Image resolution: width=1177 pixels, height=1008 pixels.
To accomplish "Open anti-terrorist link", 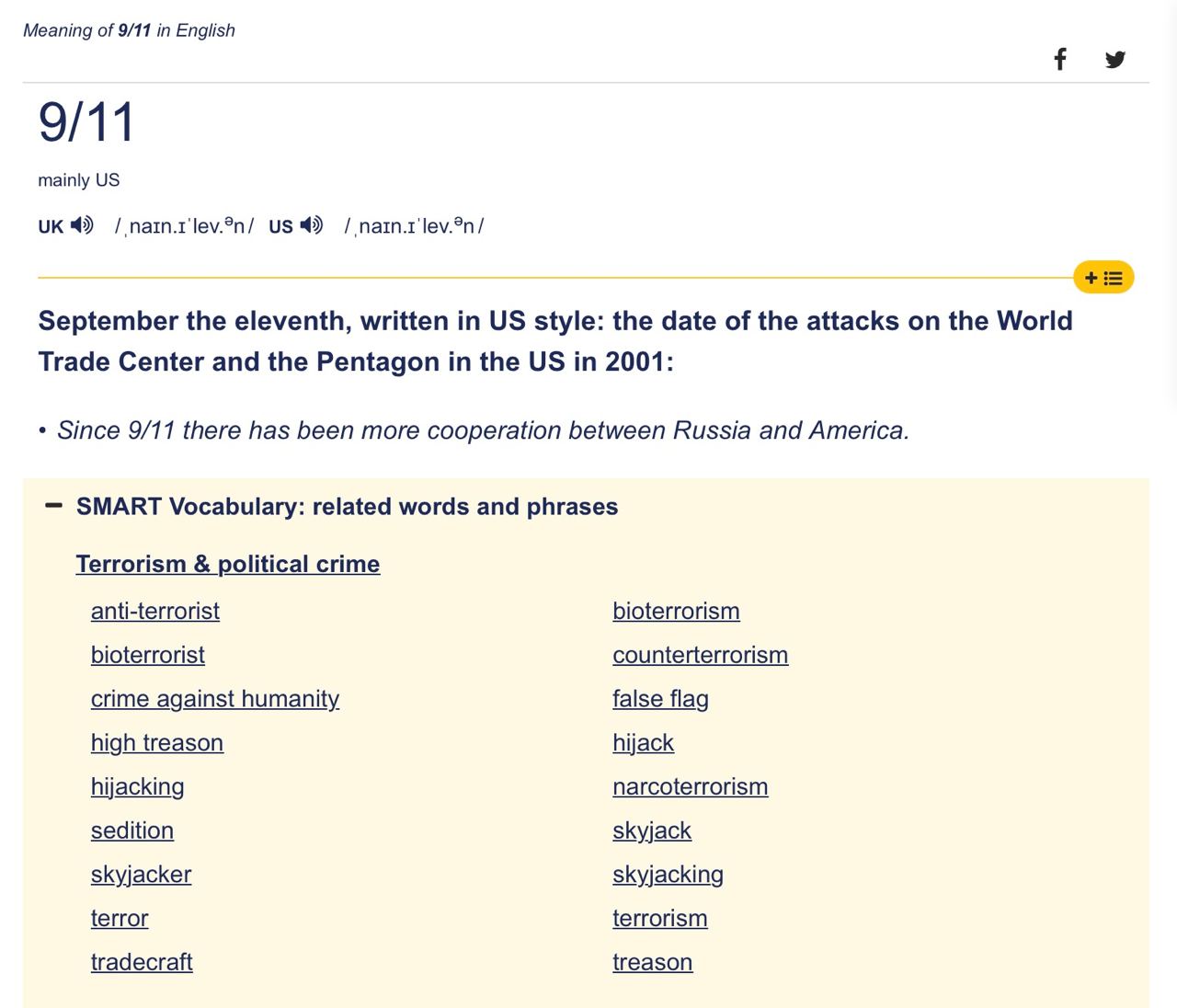I will coord(155,611).
